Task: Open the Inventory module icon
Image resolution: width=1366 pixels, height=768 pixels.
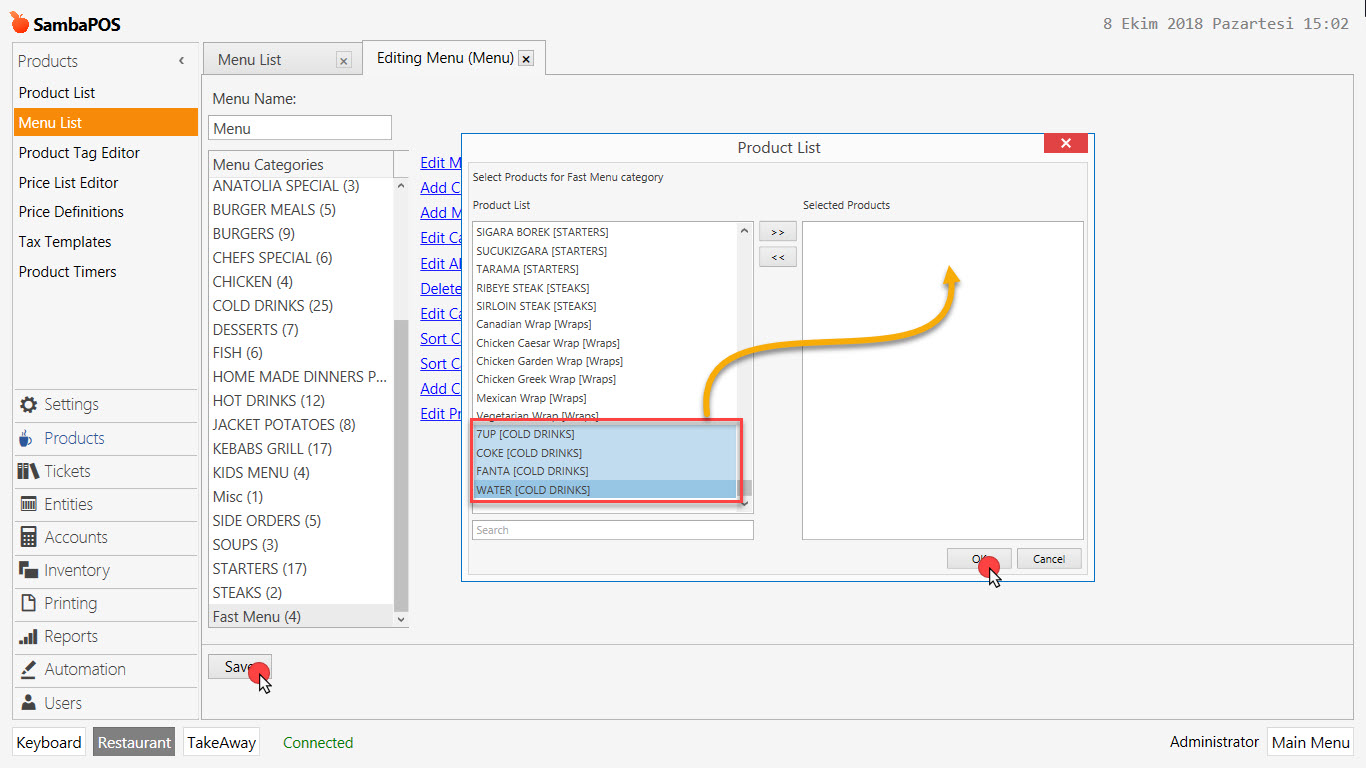Action: coord(30,570)
